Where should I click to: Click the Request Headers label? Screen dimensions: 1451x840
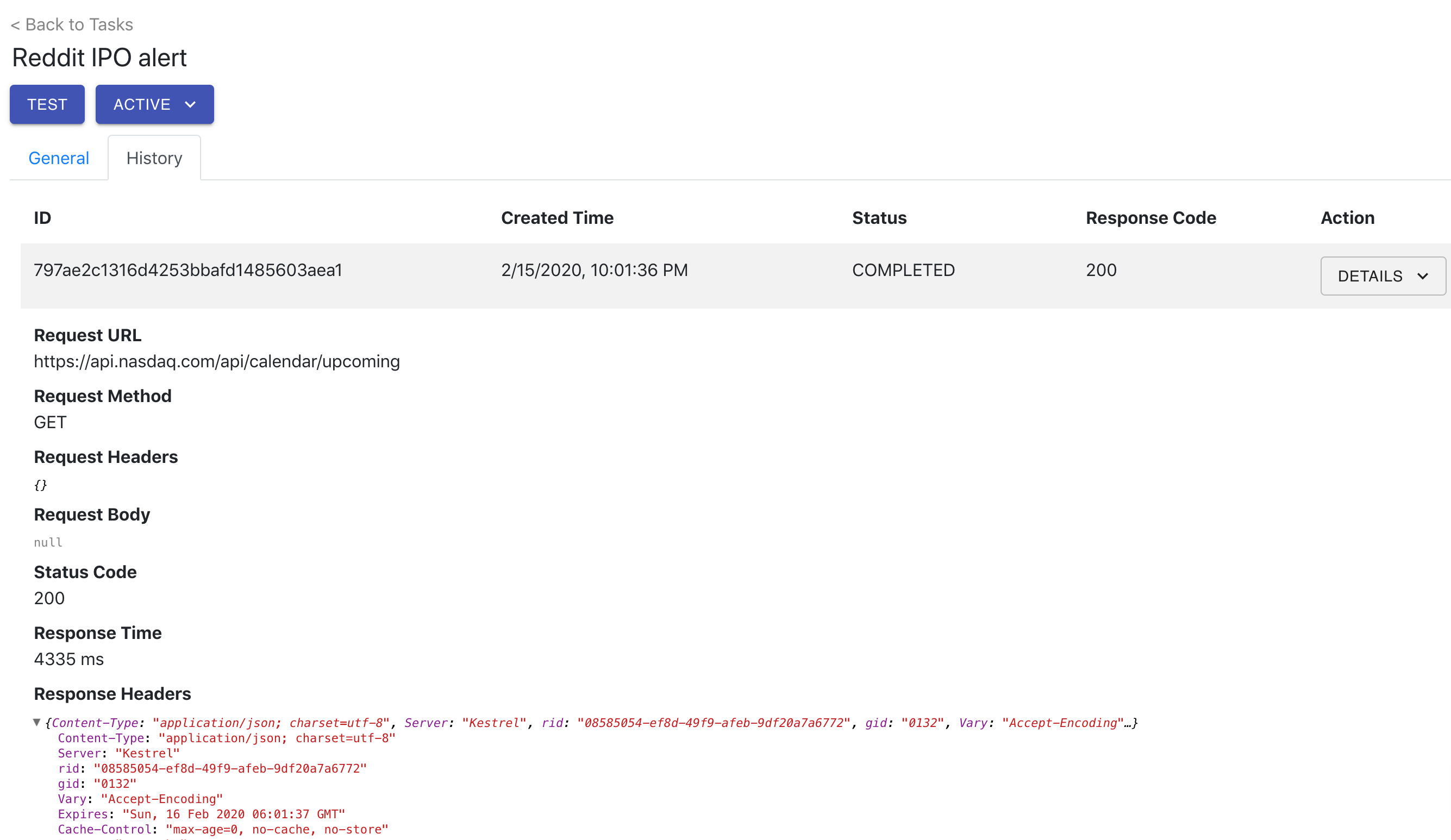tap(106, 456)
